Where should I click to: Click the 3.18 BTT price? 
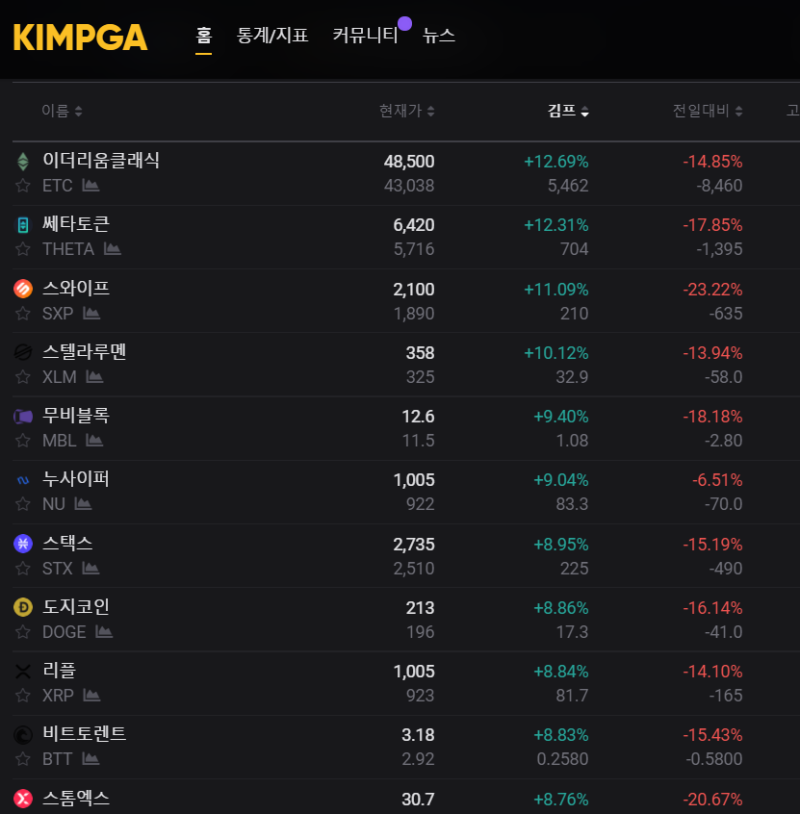[x=418, y=735]
